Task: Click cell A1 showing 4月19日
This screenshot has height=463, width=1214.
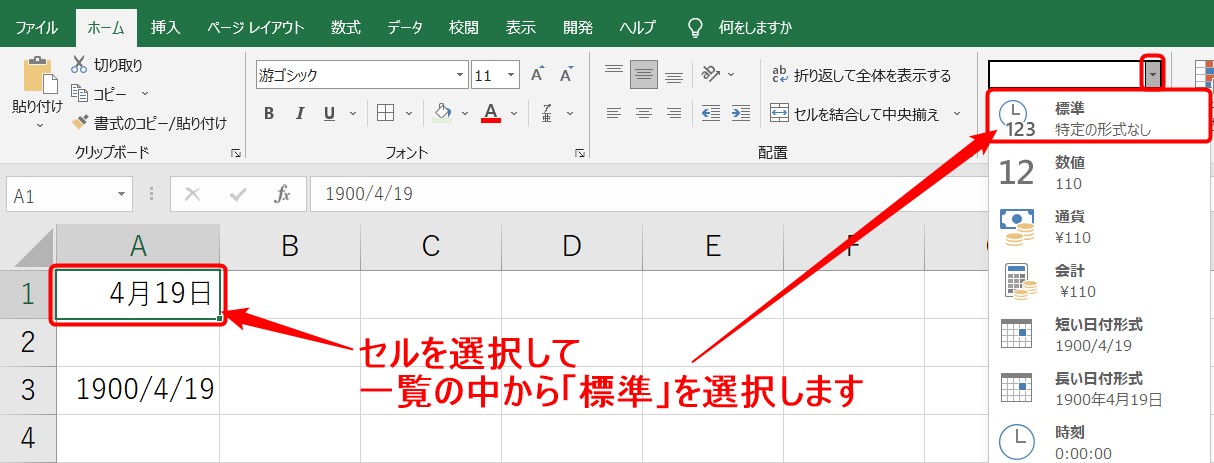Action: point(138,294)
